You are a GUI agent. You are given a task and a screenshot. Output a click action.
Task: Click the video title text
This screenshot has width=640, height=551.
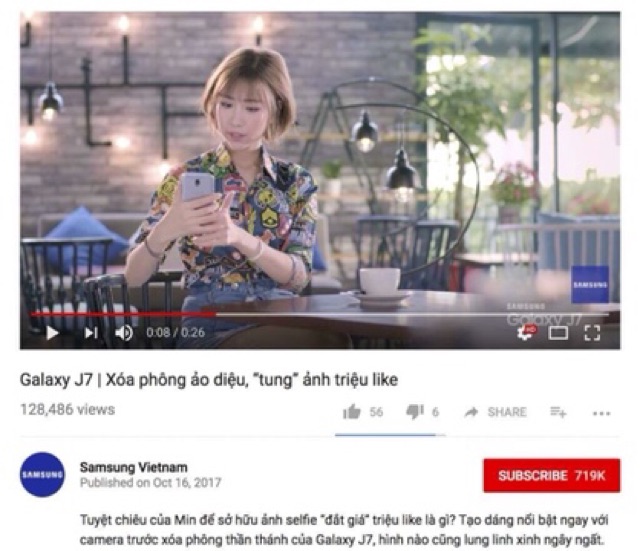[209, 380]
